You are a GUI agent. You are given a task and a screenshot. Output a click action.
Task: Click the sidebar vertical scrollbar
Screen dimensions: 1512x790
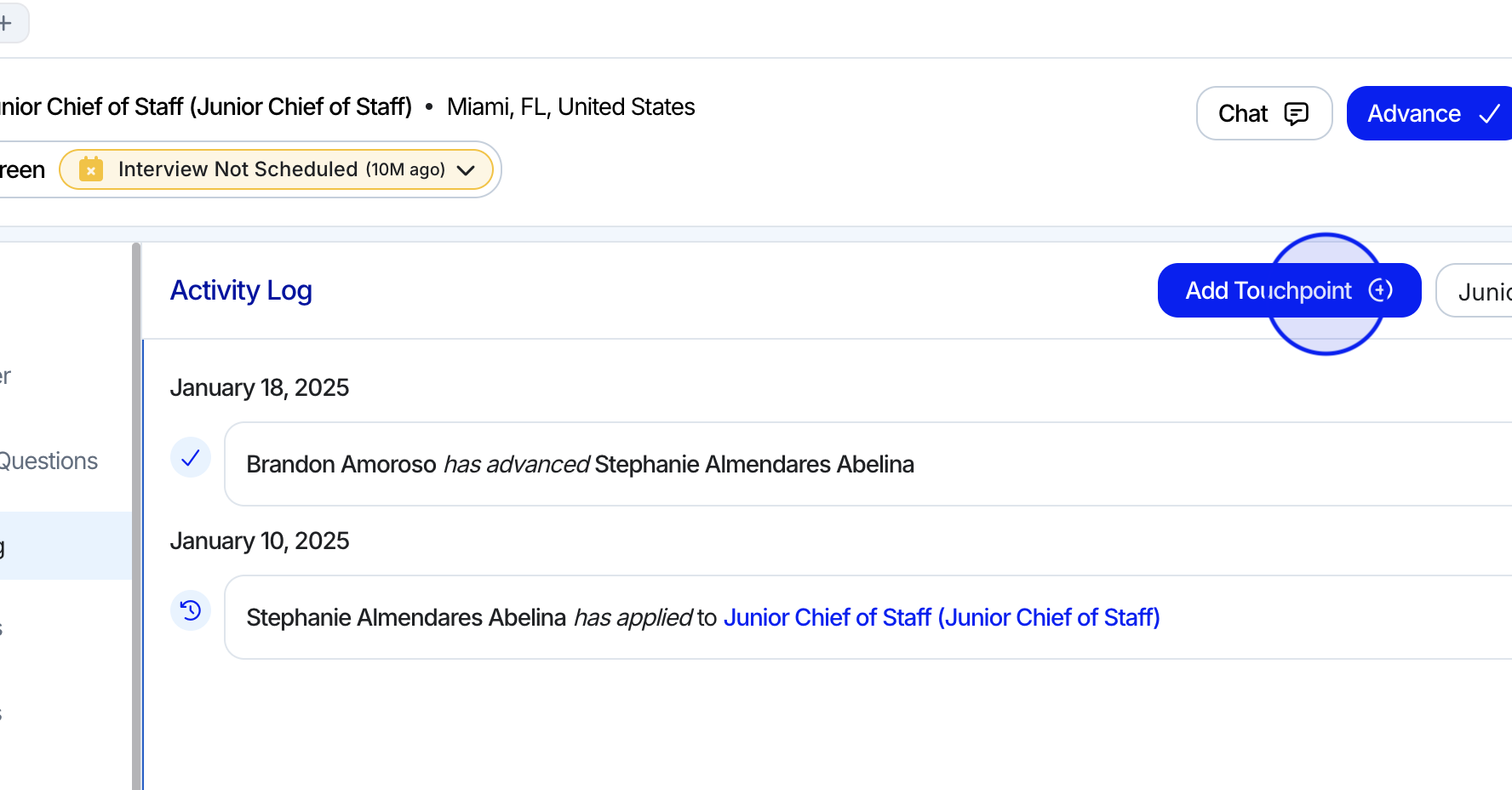[136, 511]
